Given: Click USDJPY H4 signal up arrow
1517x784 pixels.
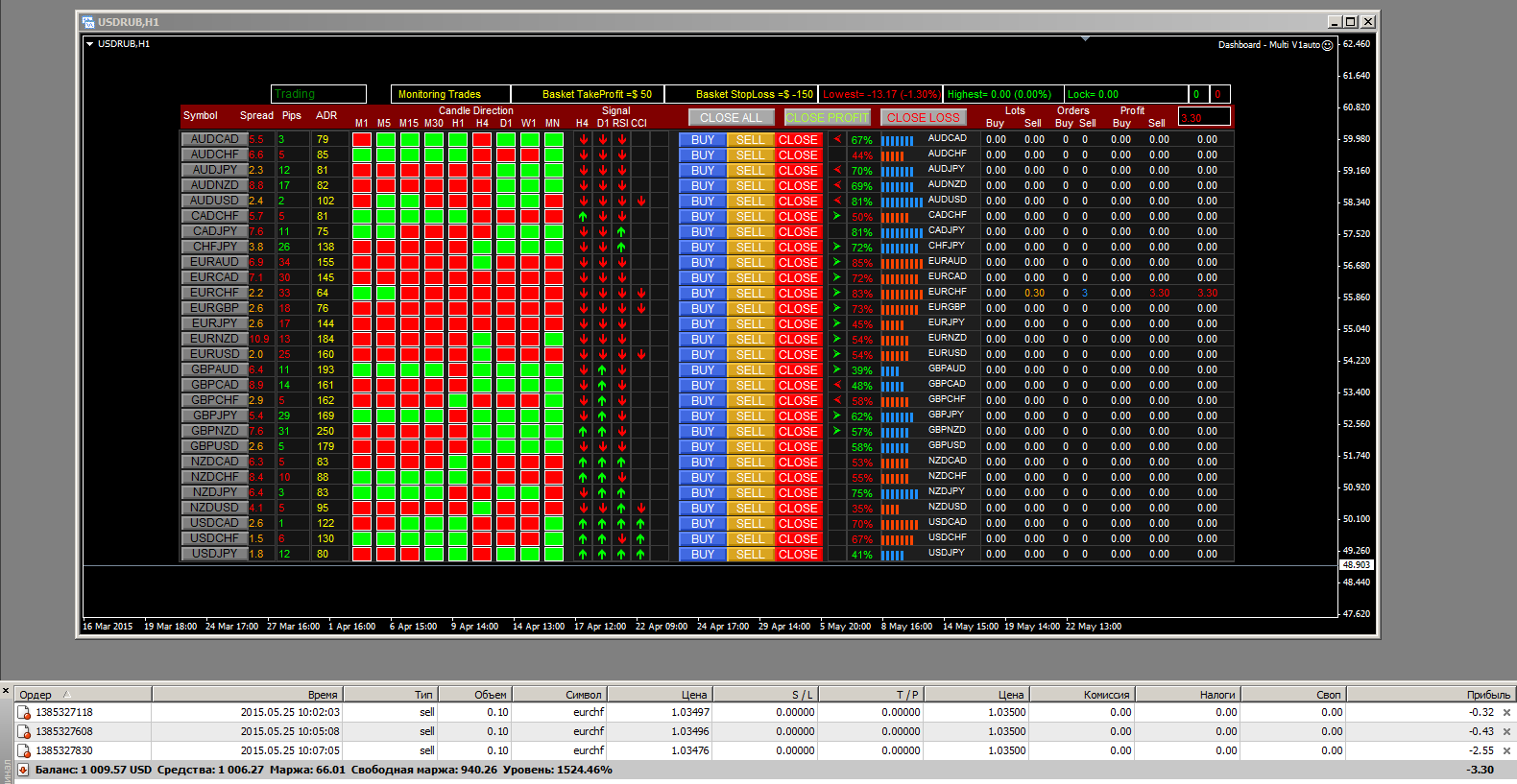Looking at the screenshot, I should click(583, 554).
